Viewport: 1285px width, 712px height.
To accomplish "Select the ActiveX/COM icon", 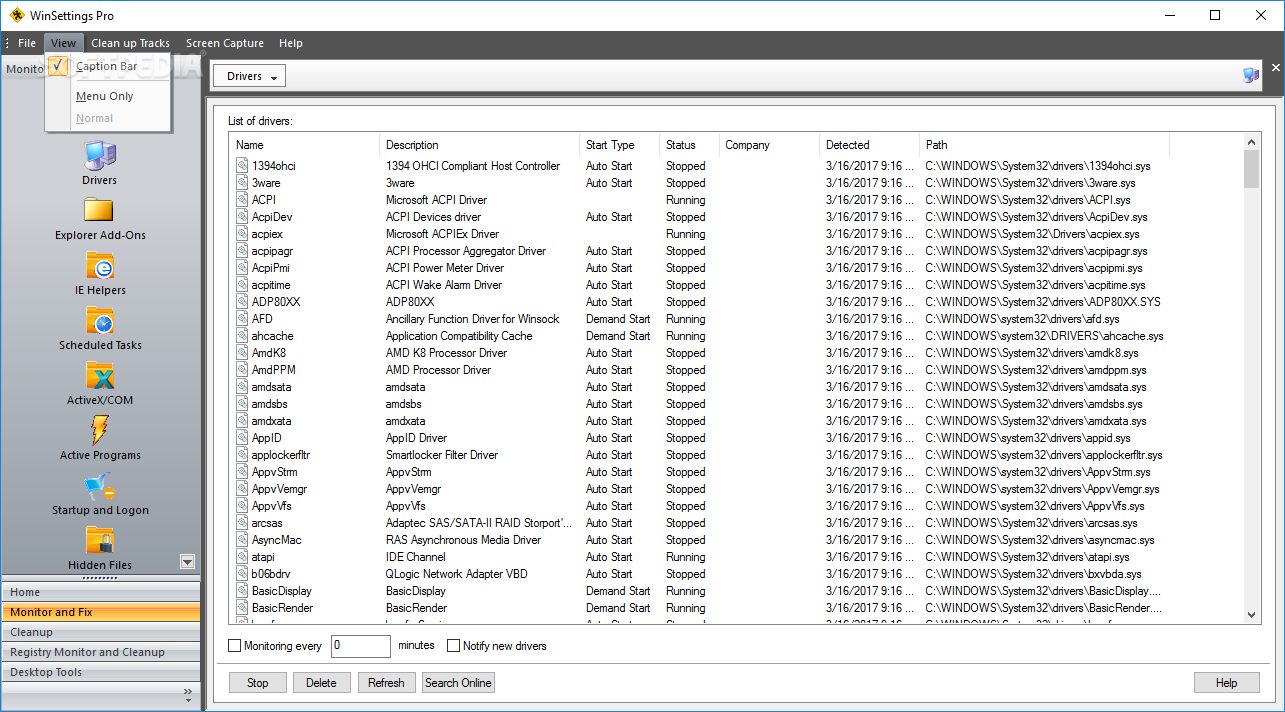I will pyautogui.click(x=100, y=375).
